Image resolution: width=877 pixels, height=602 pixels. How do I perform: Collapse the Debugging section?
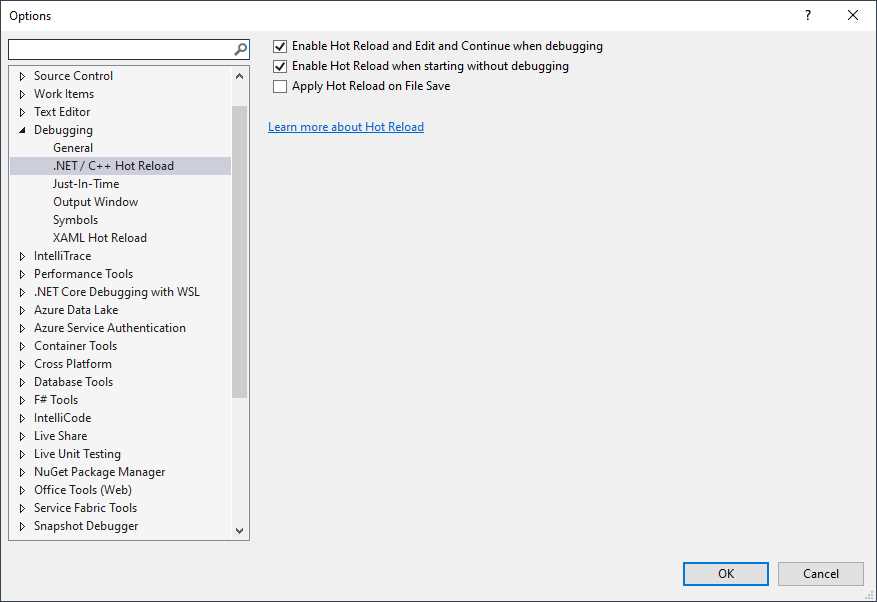(24, 129)
